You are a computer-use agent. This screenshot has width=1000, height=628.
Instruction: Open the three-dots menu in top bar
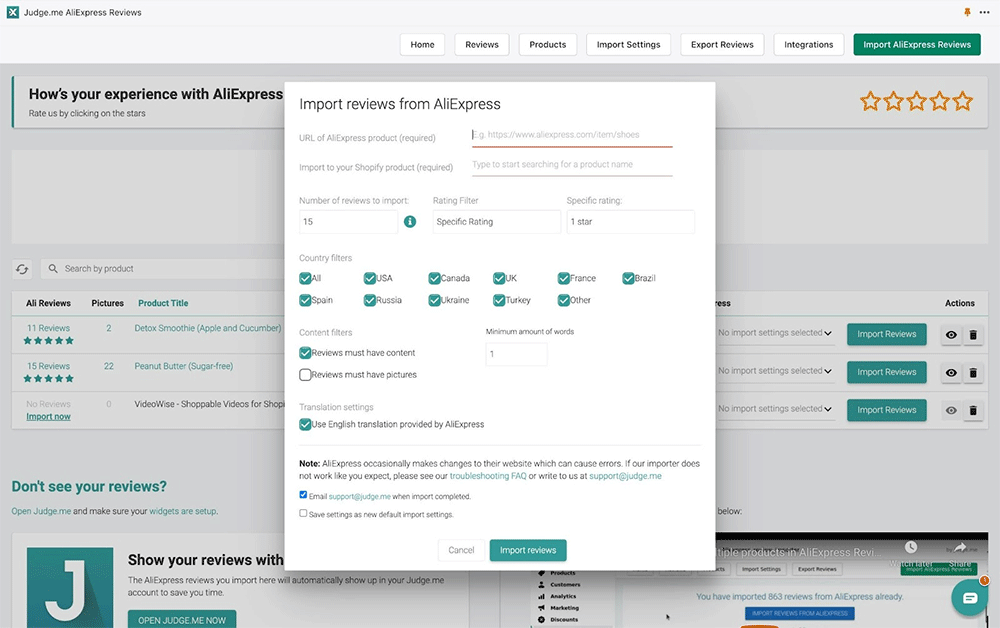click(x=984, y=13)
